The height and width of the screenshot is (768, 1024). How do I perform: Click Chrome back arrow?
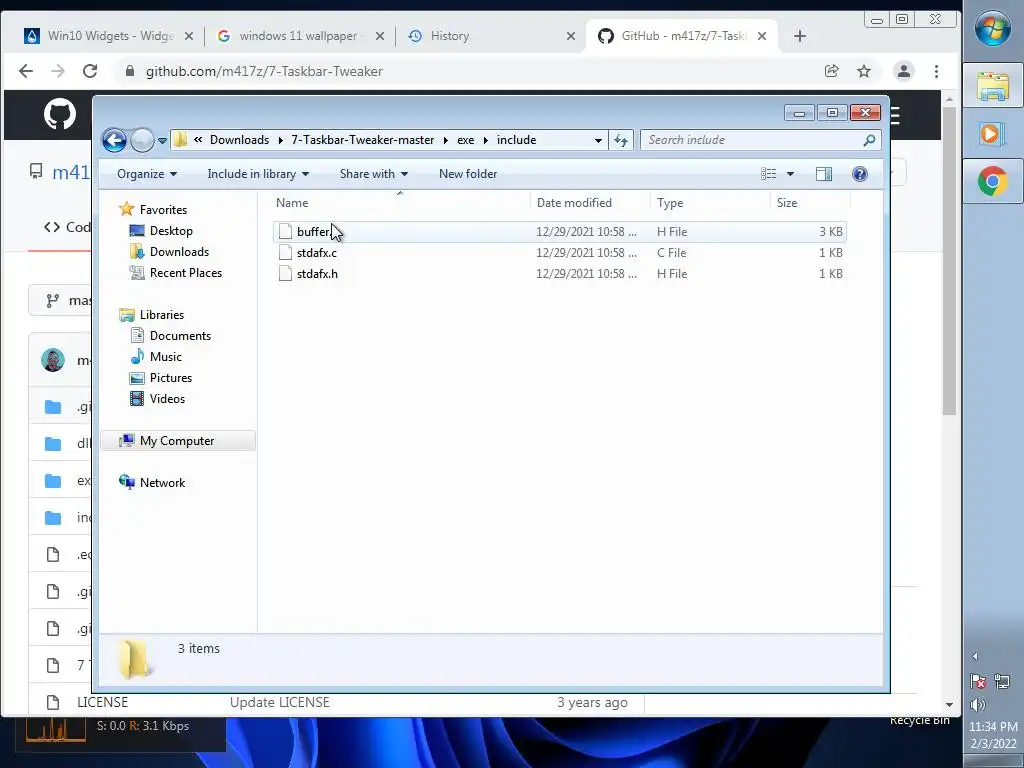pyautogui.click(x=25, y=71)
